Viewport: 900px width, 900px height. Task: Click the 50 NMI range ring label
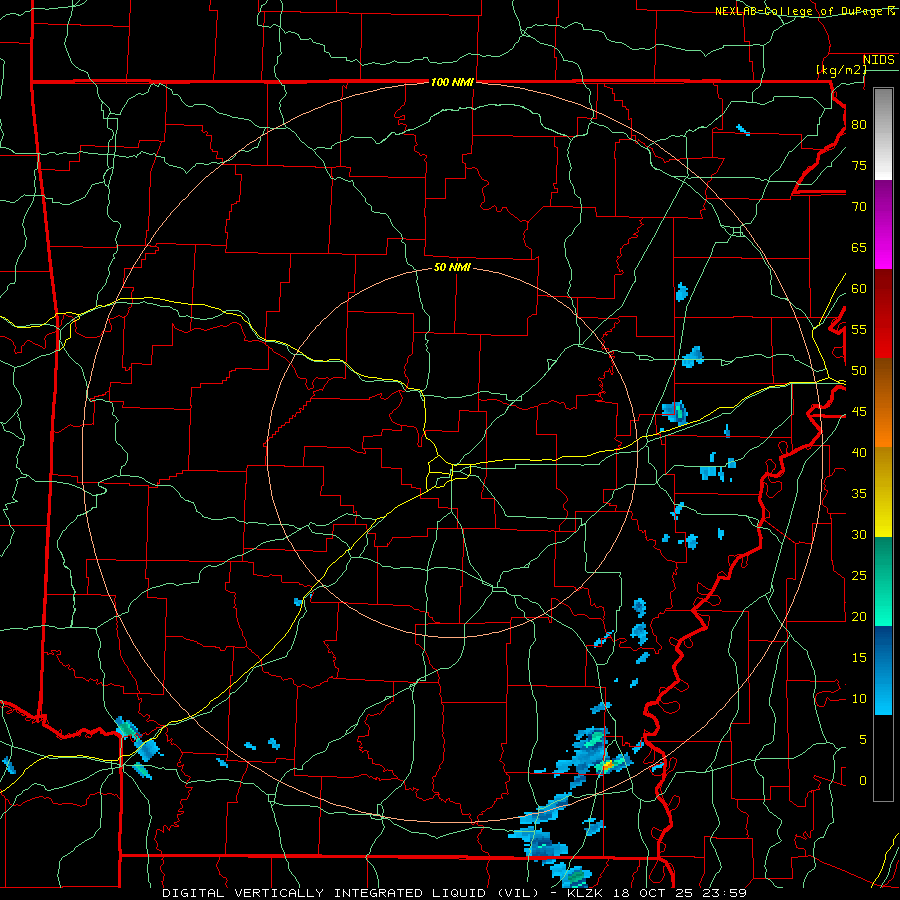point(452,267)
